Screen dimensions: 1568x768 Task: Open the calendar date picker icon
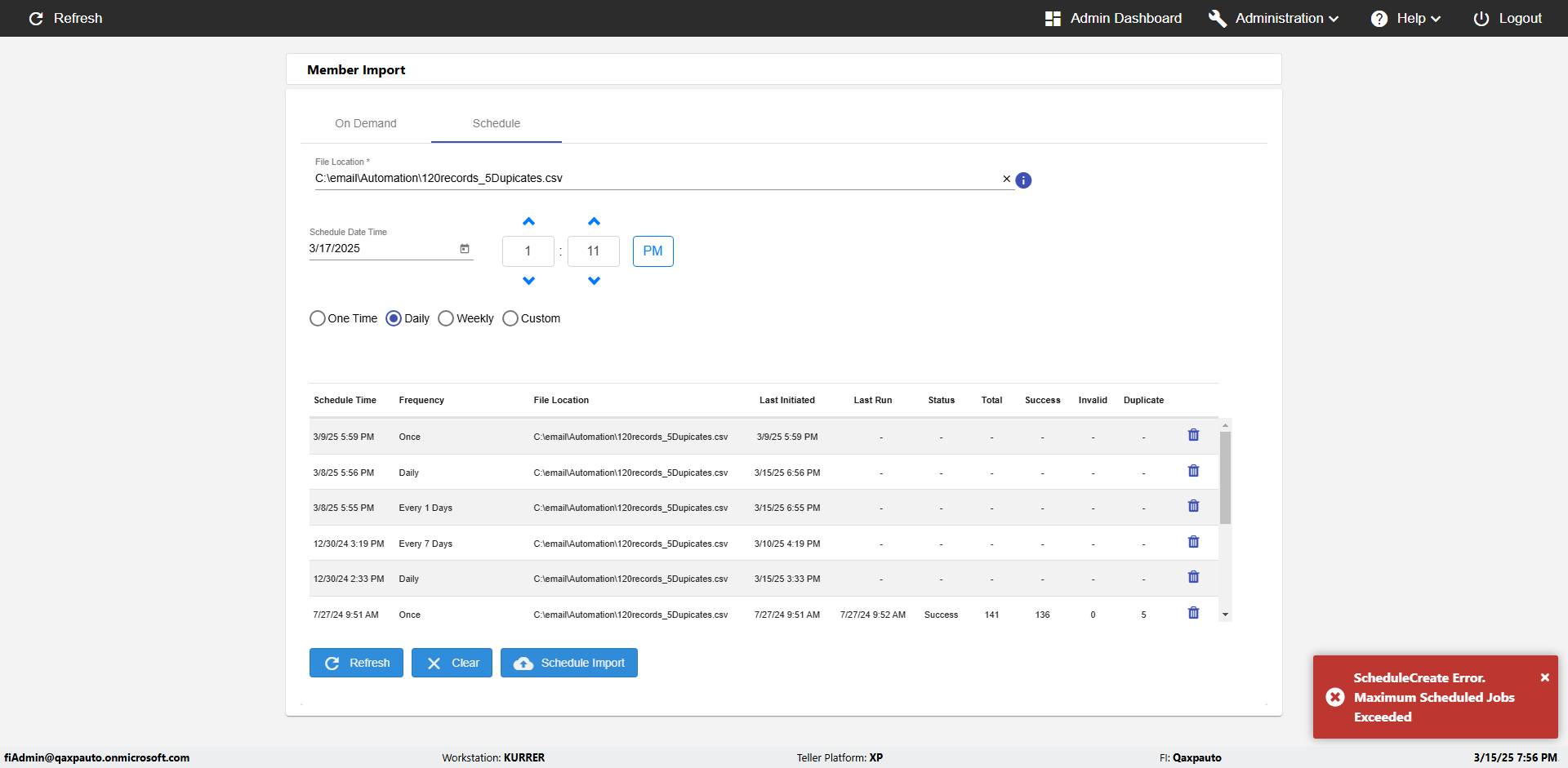click(x=465, y=249)
